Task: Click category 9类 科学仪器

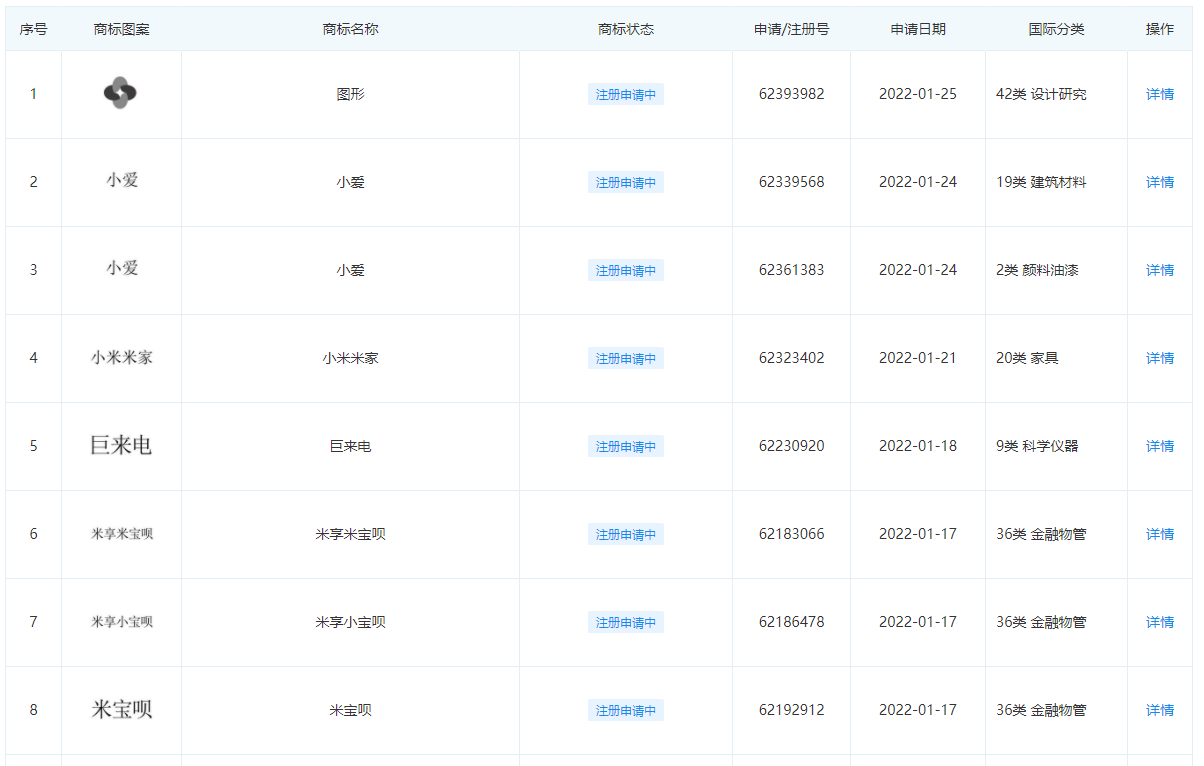Action: tap(1037, 446)
